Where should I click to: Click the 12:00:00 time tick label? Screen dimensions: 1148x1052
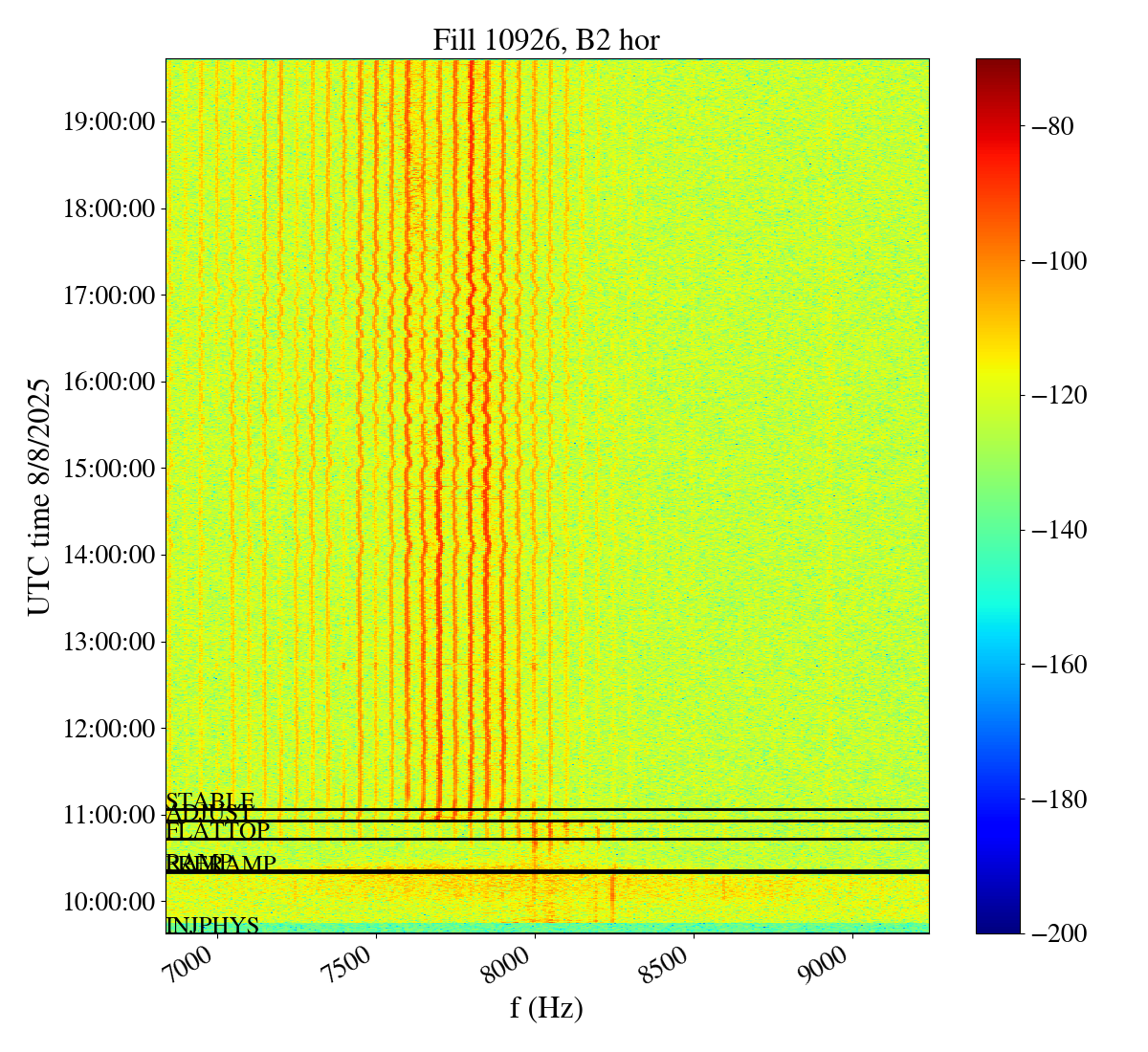pyautogui.click(x=109, y=729)
